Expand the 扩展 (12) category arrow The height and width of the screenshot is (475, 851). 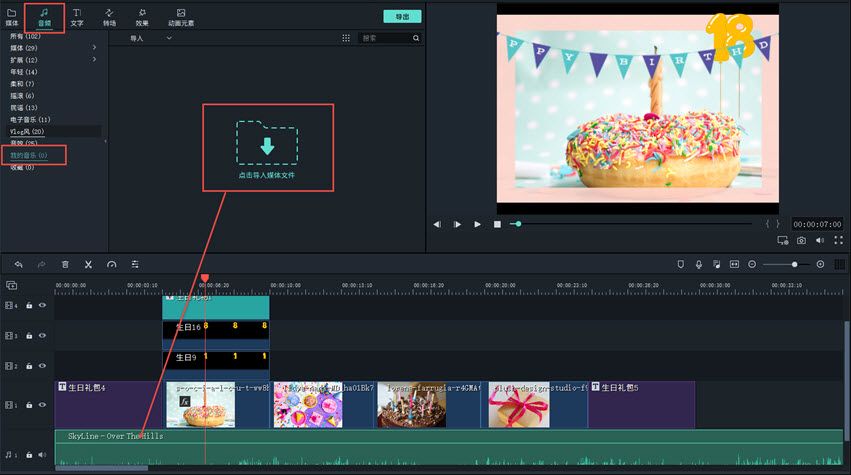pos(94,60)
